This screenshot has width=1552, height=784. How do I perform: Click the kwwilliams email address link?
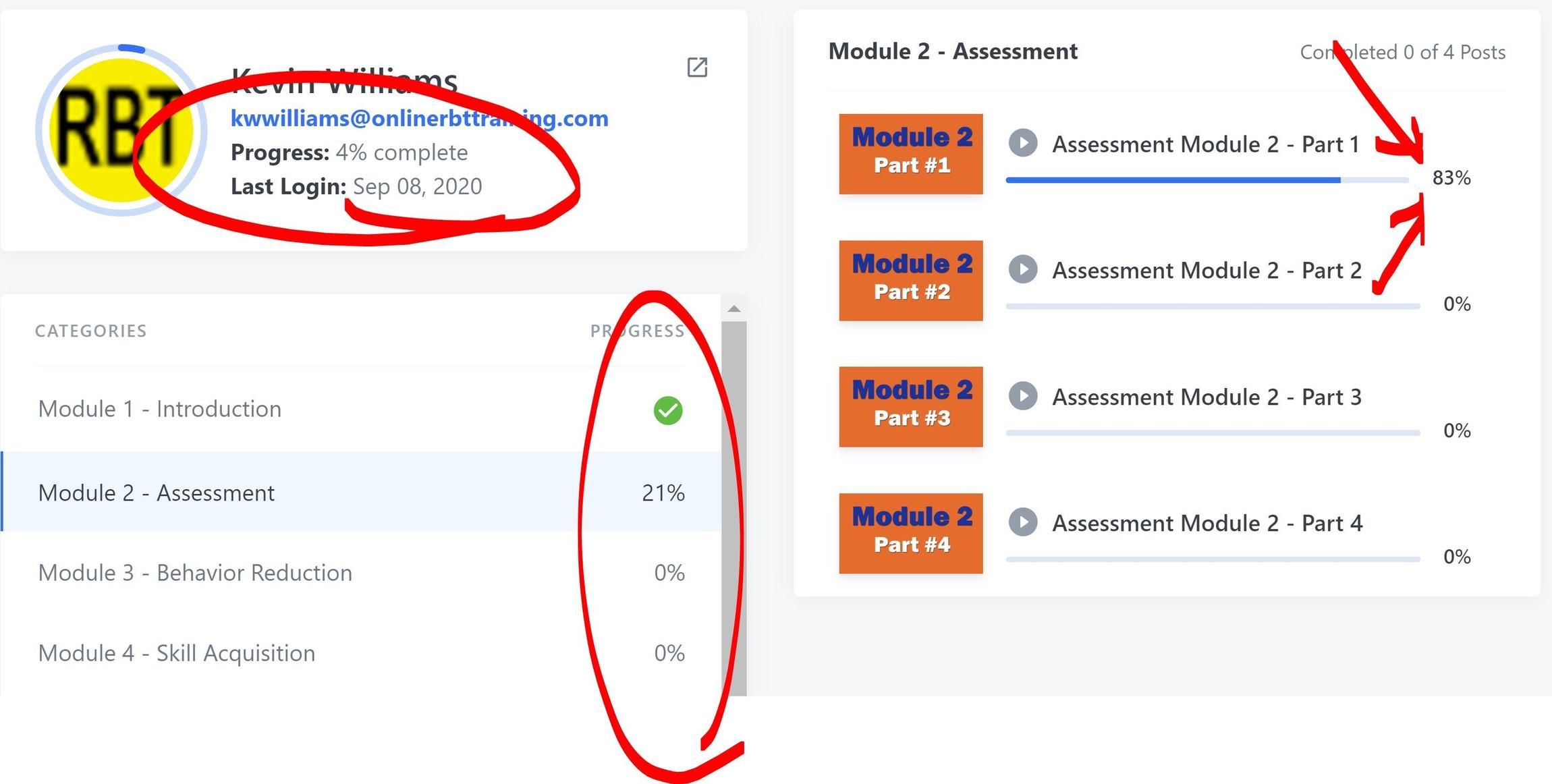point(419,118)
